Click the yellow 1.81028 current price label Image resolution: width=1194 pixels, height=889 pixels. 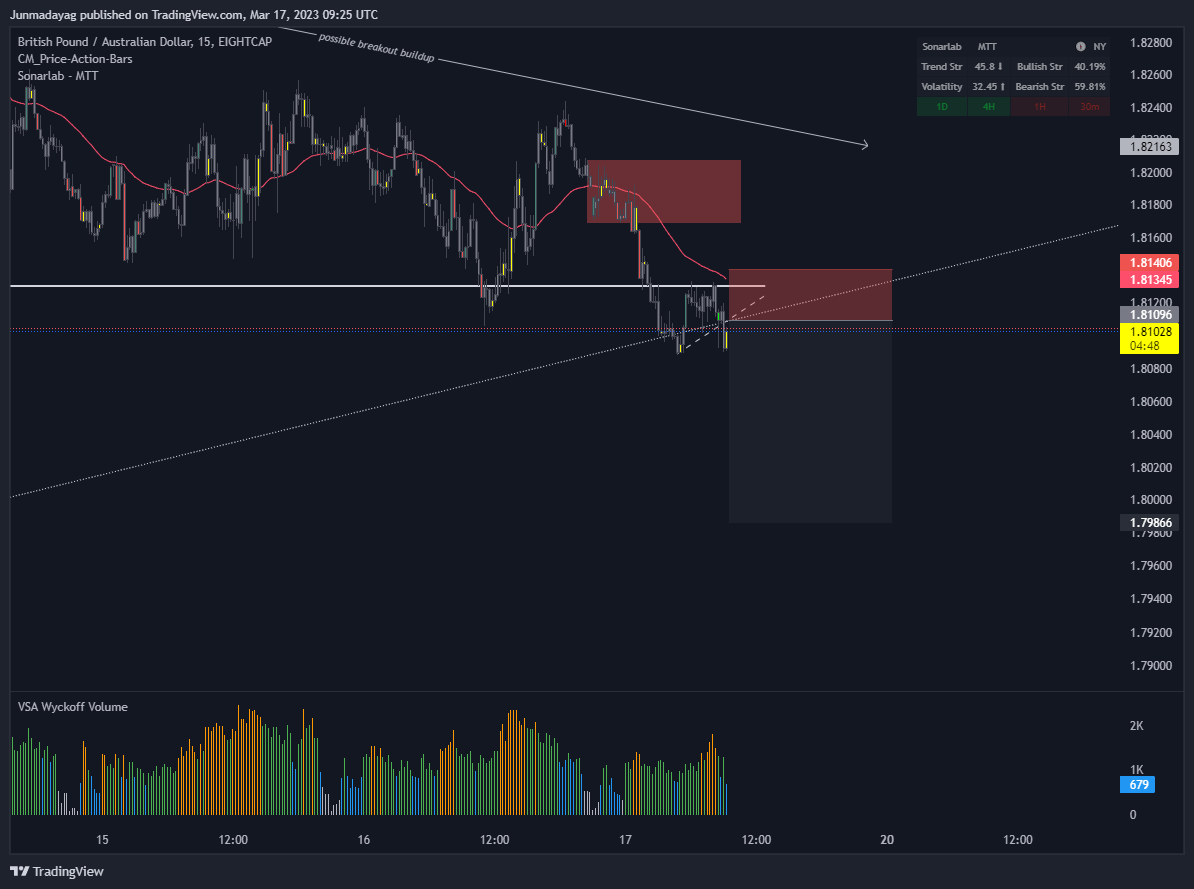[x=1149, y=331]
